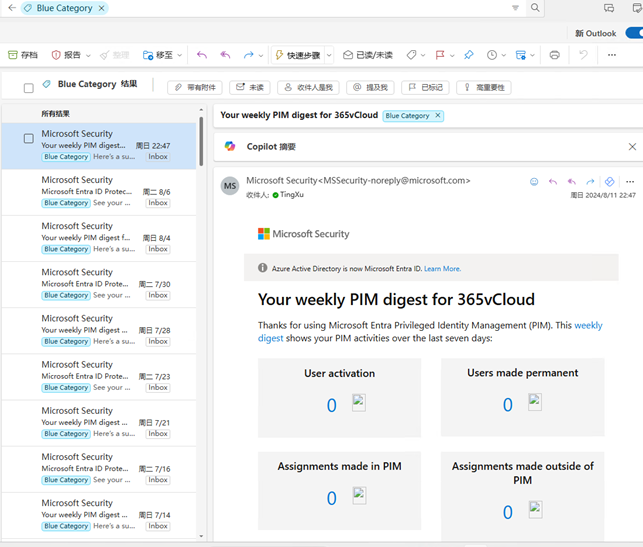Click the Snooze clock icon
The height and width of the screenshot is (547, 643).
point(492,55)
